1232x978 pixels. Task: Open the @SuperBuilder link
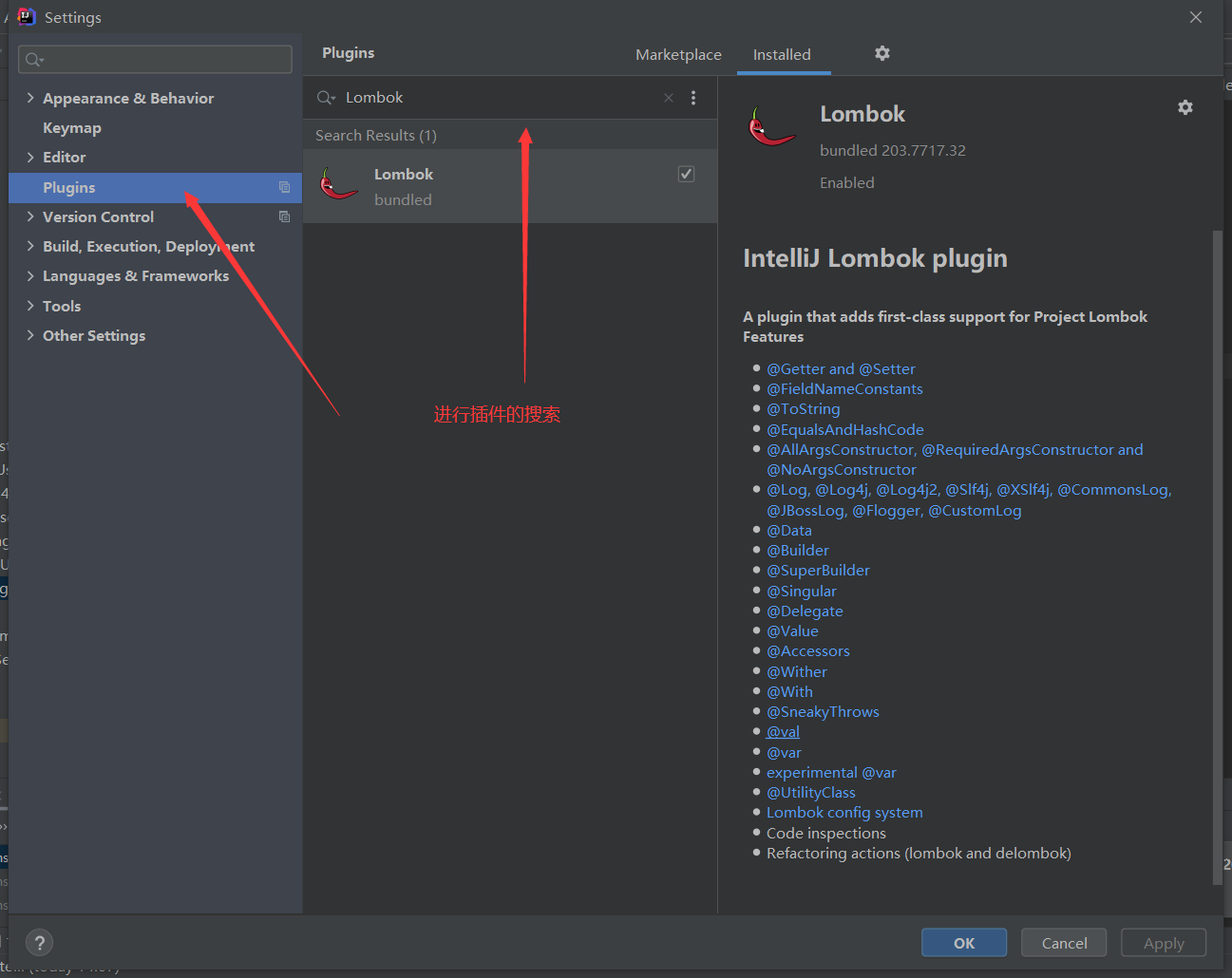tap(818, 570)
